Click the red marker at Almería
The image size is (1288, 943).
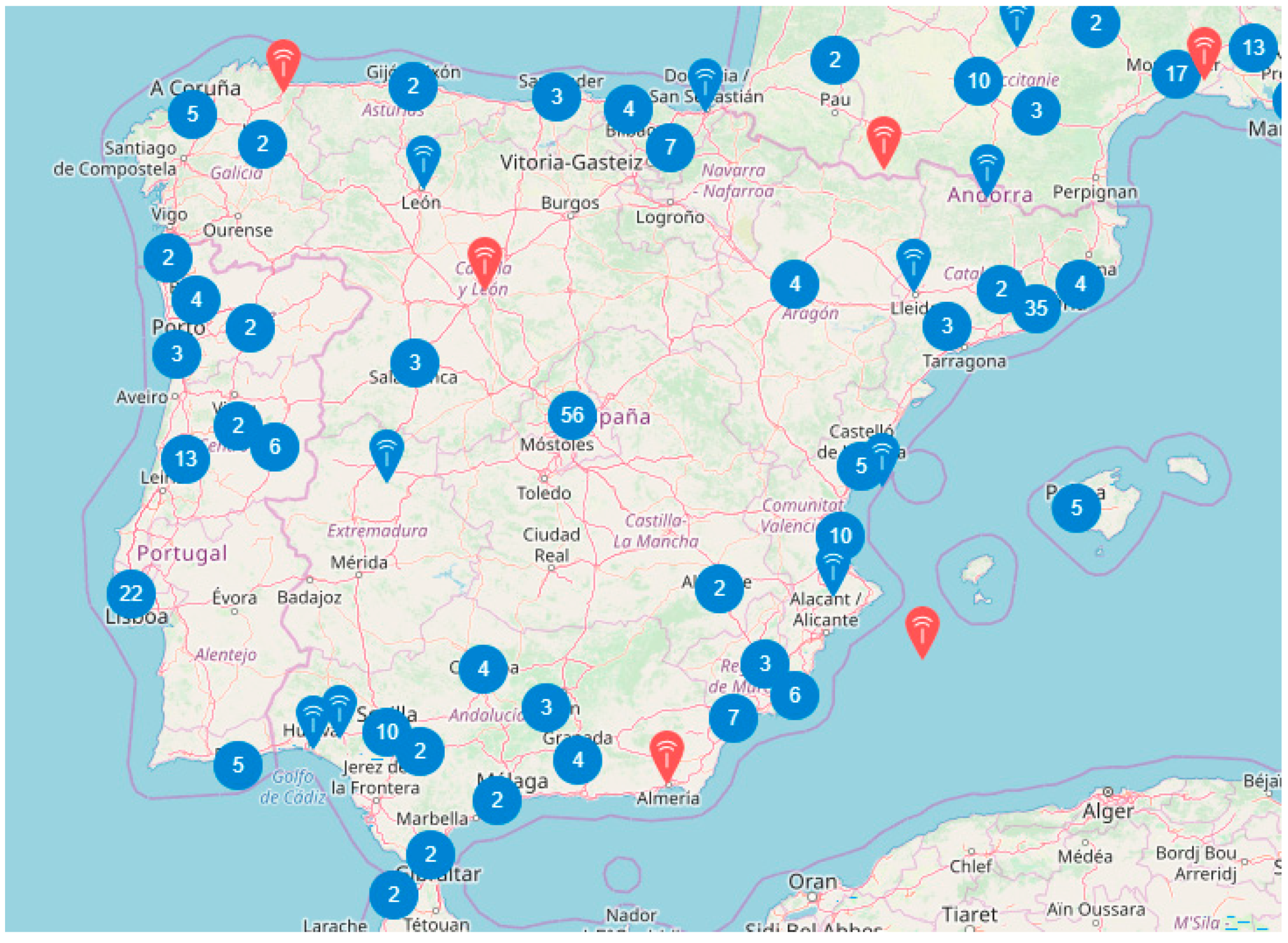pyautogui.click(x=666, y=752)
